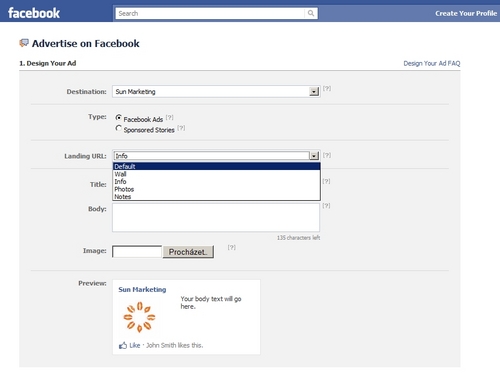Click the search magnifier icon
This screenshot has width=500, height=376.
[311, 13]
